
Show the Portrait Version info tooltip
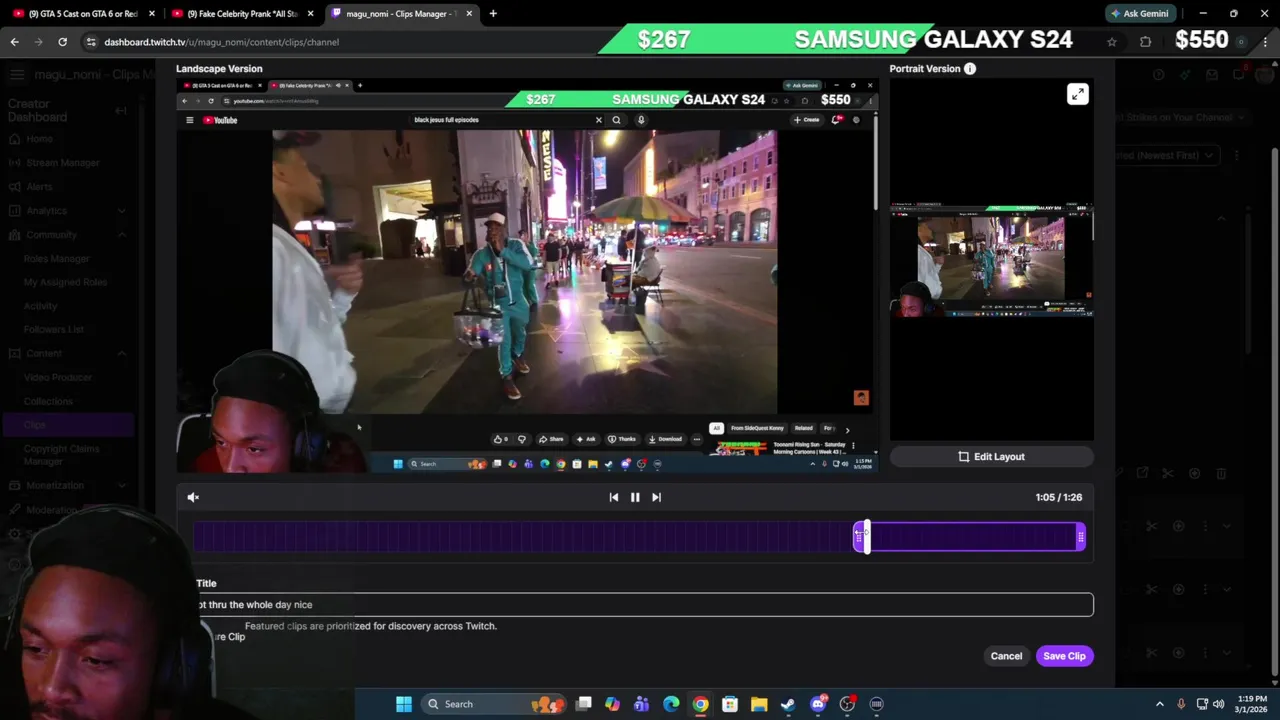tap(970, 69)
